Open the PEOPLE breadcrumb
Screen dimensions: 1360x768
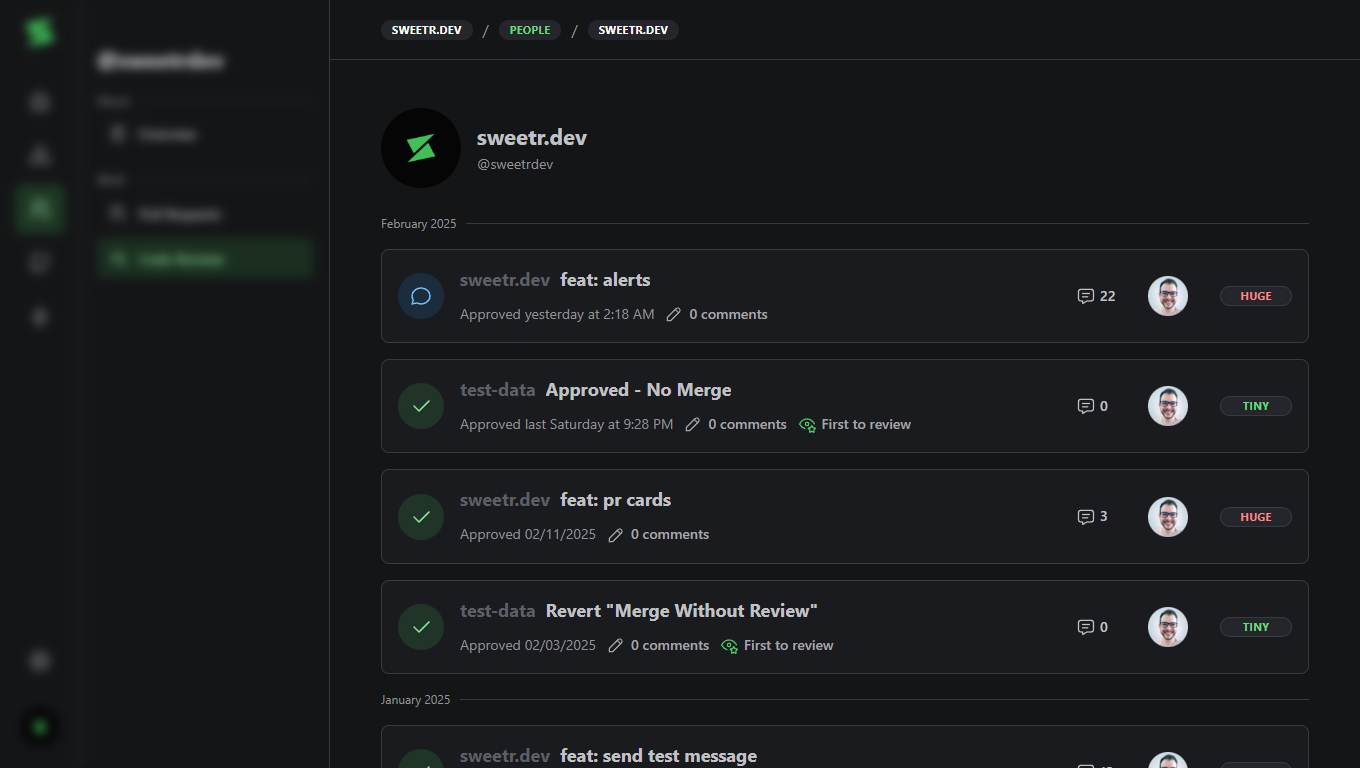(530, 30)
